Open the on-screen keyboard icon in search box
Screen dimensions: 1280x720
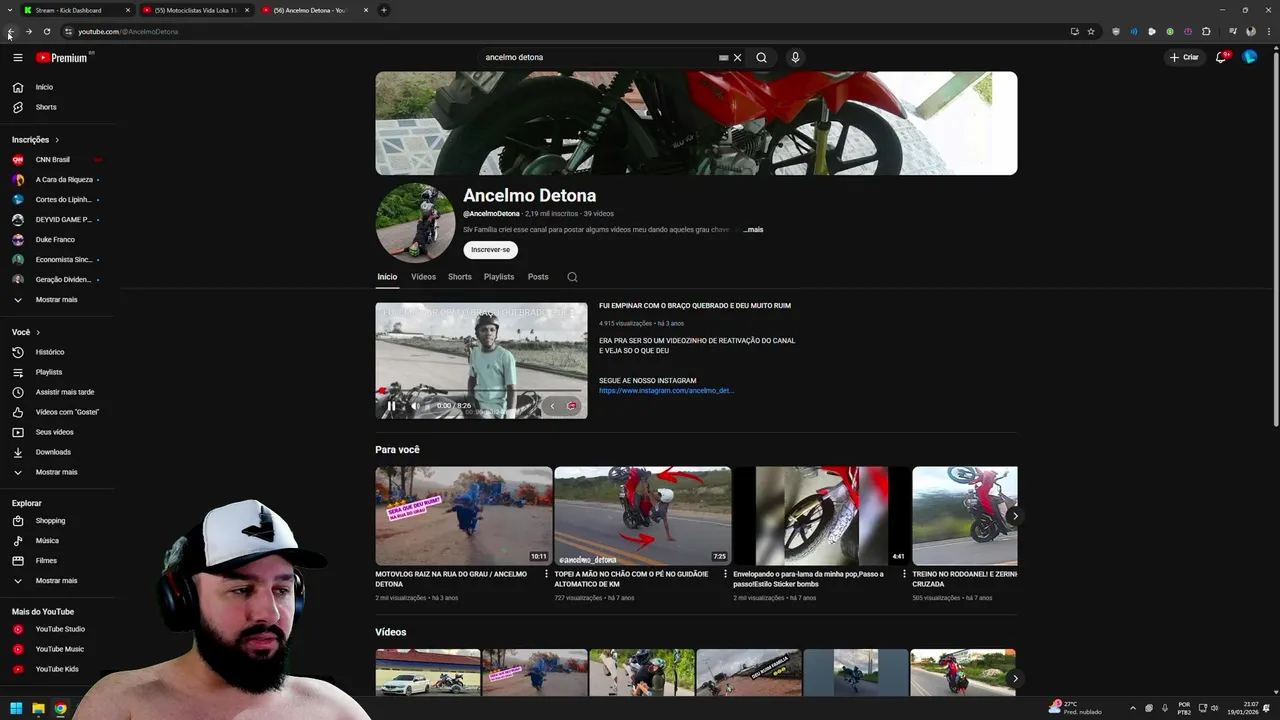tap(723, 57)
